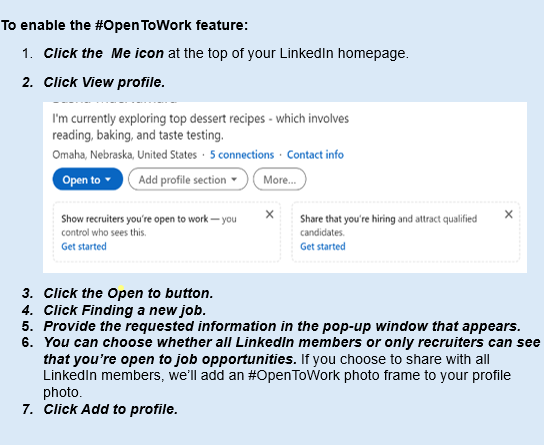Click the dessert recipes headline text
The height and width of the screenshot is (445, 544).
(x=201, y=127)
